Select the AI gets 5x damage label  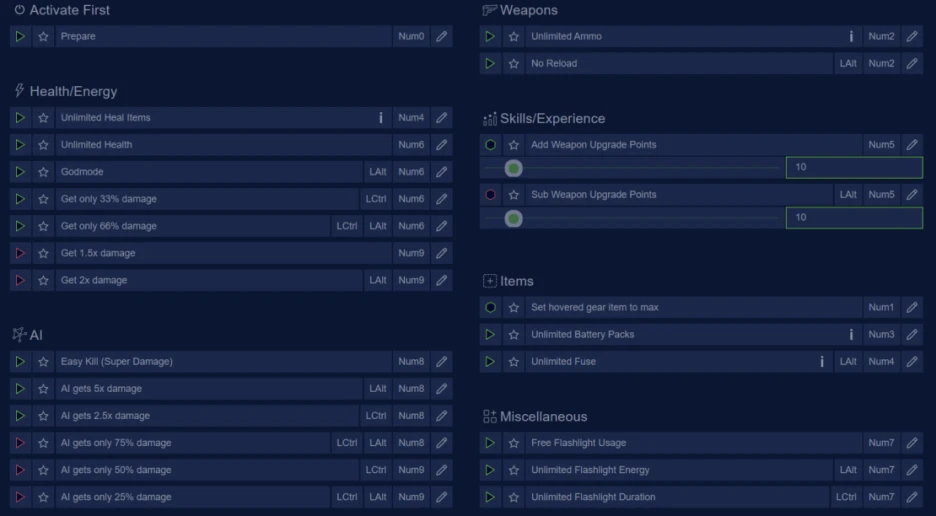pos(101,389)
